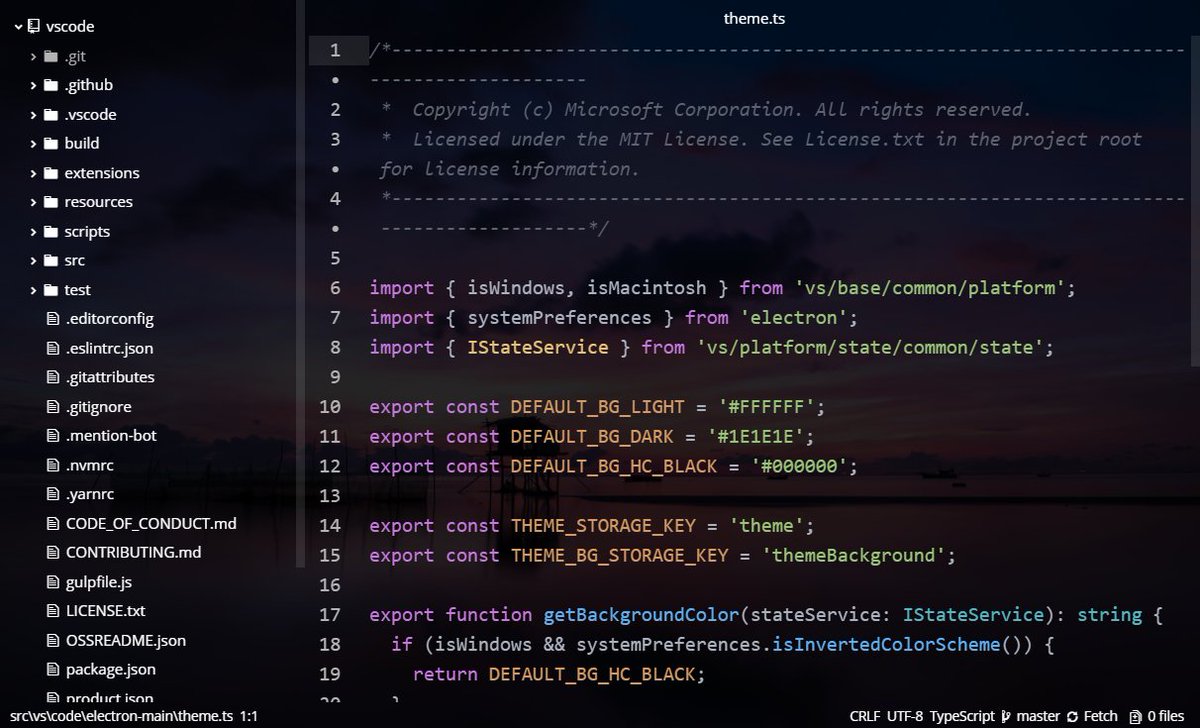Open the TypeScript grammar selector

pyautogui.click(x=962, y=716)
